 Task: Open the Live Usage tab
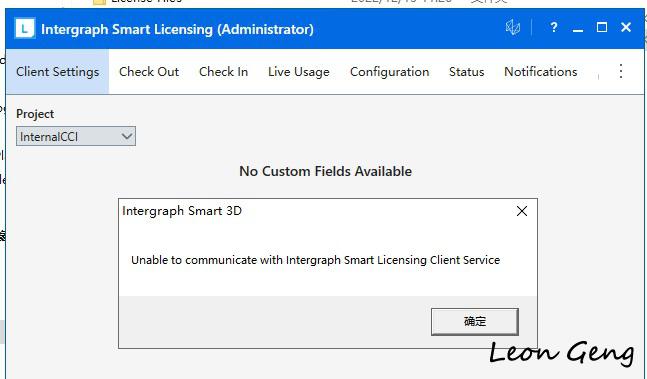(x=299, y=72)
